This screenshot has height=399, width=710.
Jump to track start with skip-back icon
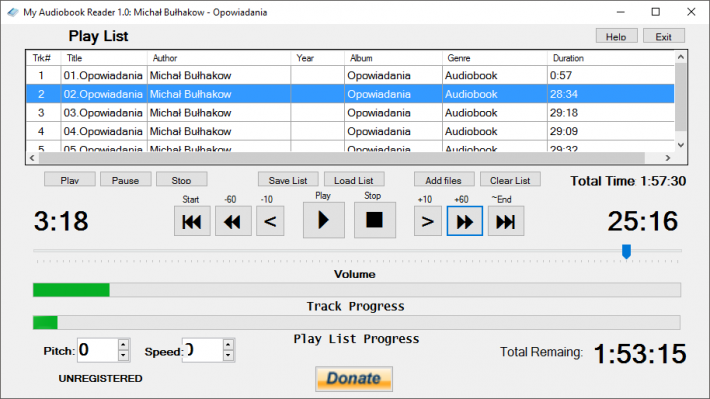tap(192, 221)
